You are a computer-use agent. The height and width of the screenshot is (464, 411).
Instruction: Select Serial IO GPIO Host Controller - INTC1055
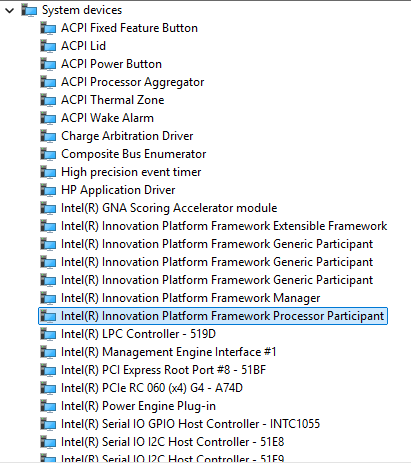click(190, 424)
